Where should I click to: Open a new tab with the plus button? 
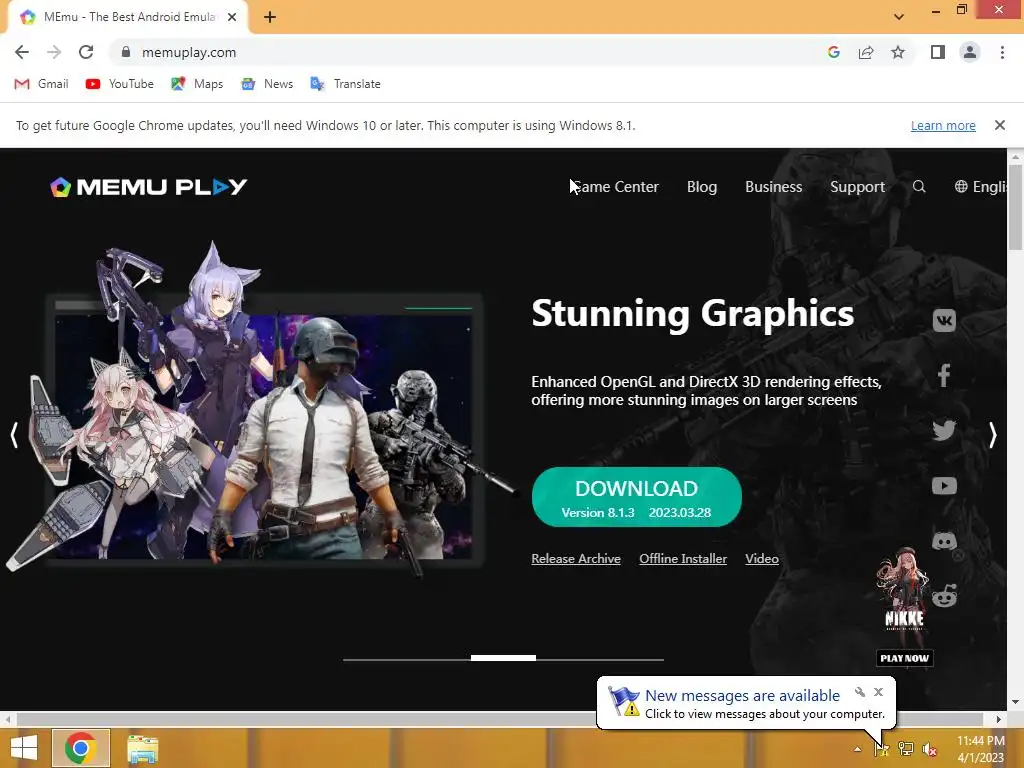(x=270, y=17)
